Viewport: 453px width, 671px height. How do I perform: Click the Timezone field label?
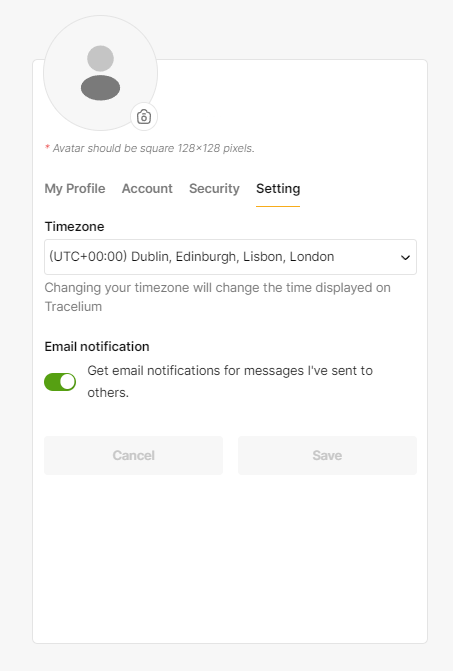click(74, 226)
